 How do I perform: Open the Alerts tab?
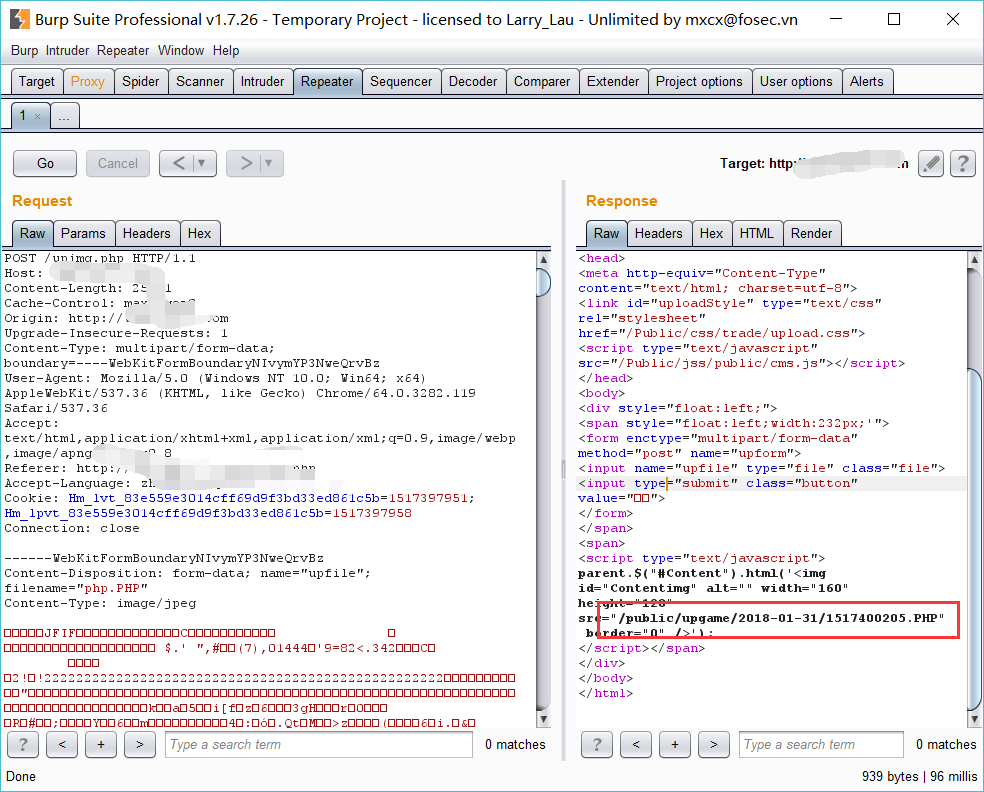[x=867, y=82]
